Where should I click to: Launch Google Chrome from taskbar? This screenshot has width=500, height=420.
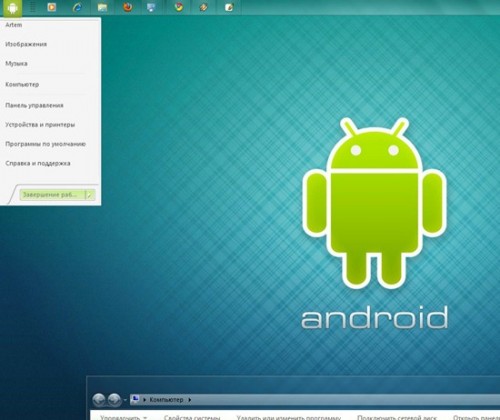tap(179, 7)
